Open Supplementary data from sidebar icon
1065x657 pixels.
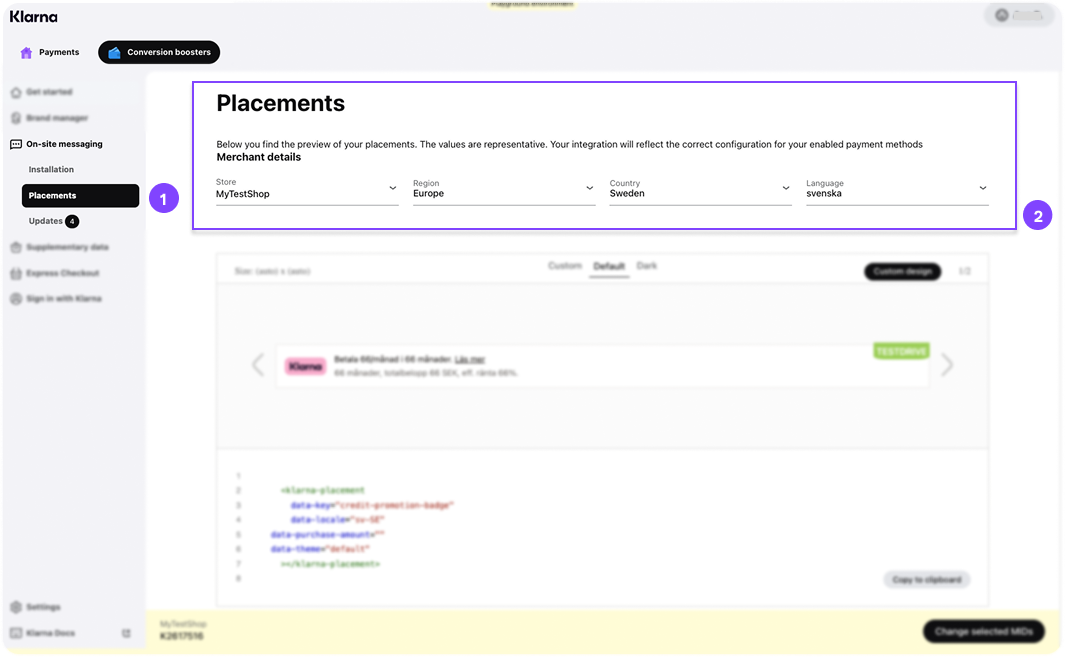16,247
